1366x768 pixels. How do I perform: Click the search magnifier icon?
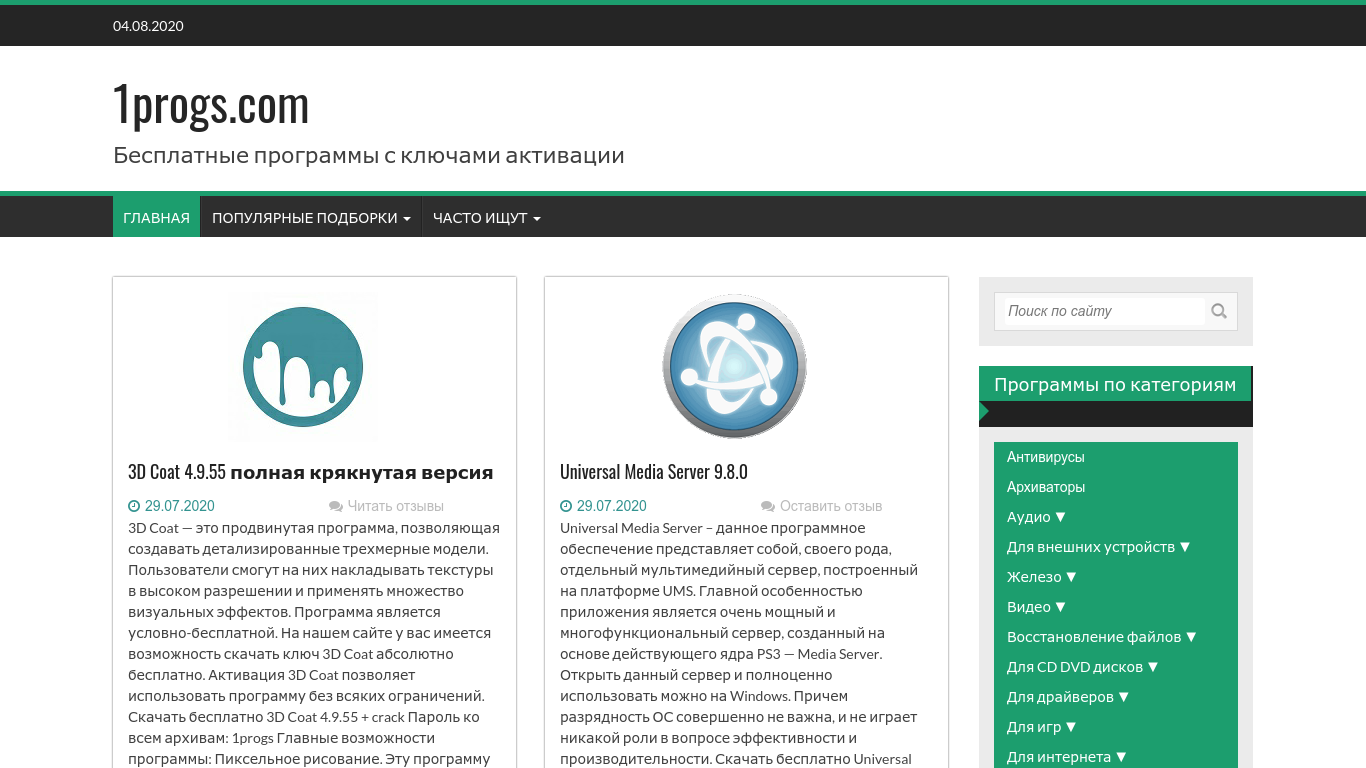tap(1219, 311)
